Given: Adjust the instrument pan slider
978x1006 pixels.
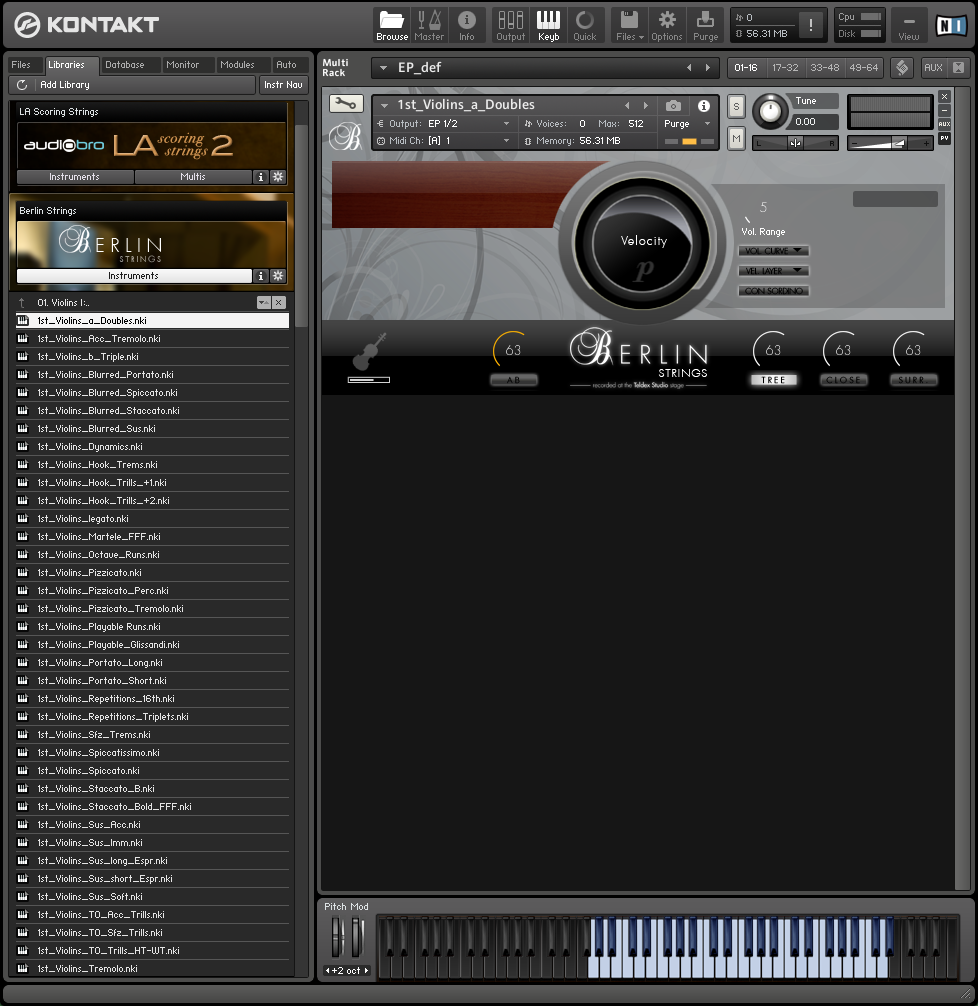Looking at the screenshot, I should click(x=795, y=143).
